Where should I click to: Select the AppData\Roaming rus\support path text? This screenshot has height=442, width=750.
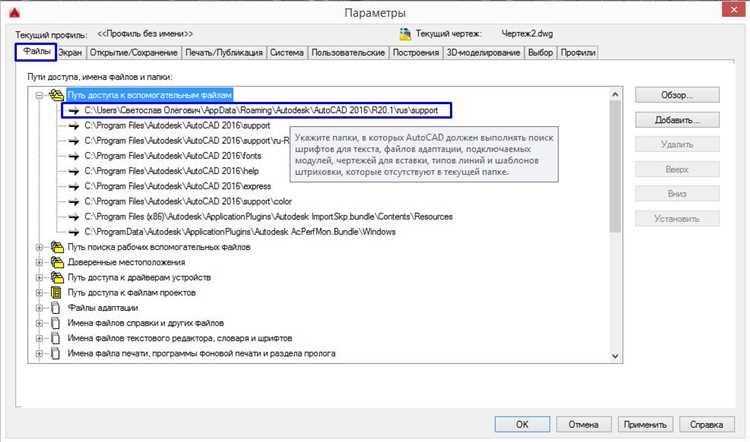tap(261, 110)
